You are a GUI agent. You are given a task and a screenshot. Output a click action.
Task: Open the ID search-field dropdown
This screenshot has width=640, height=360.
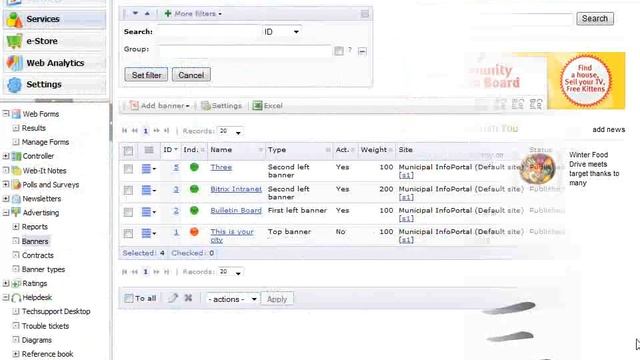[x=282, y=31]
